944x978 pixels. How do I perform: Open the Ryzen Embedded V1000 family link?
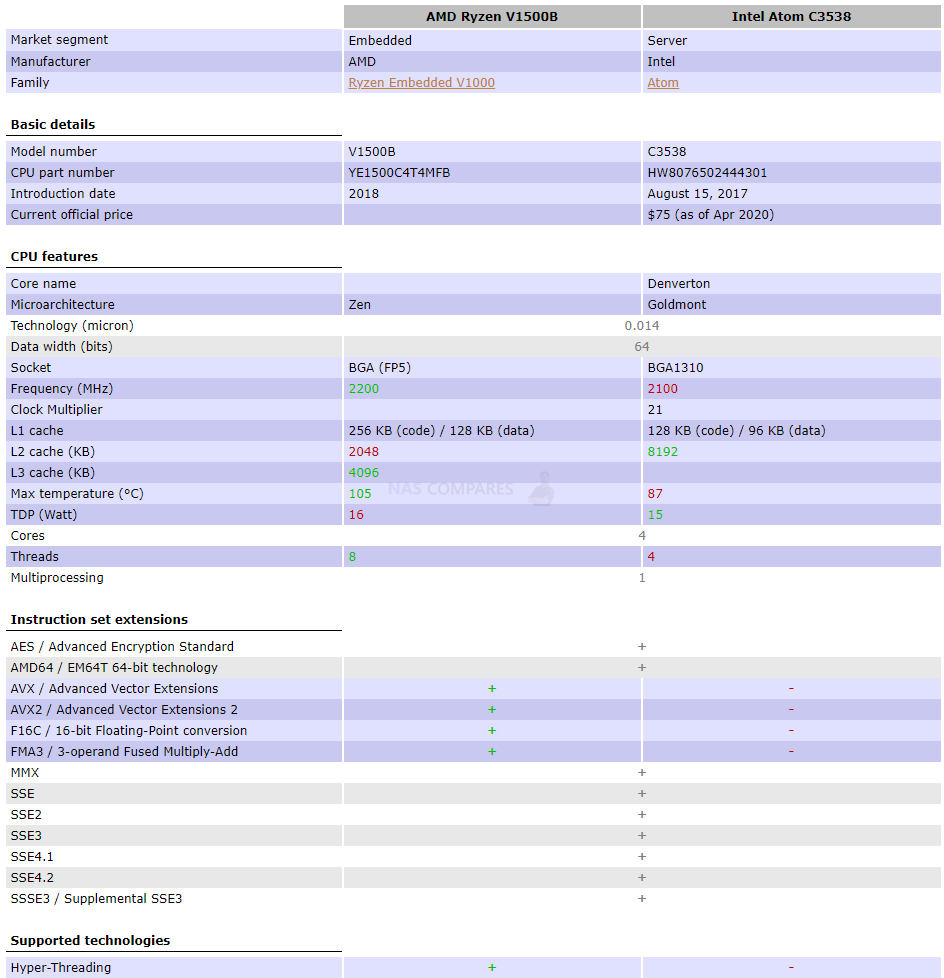421,82
